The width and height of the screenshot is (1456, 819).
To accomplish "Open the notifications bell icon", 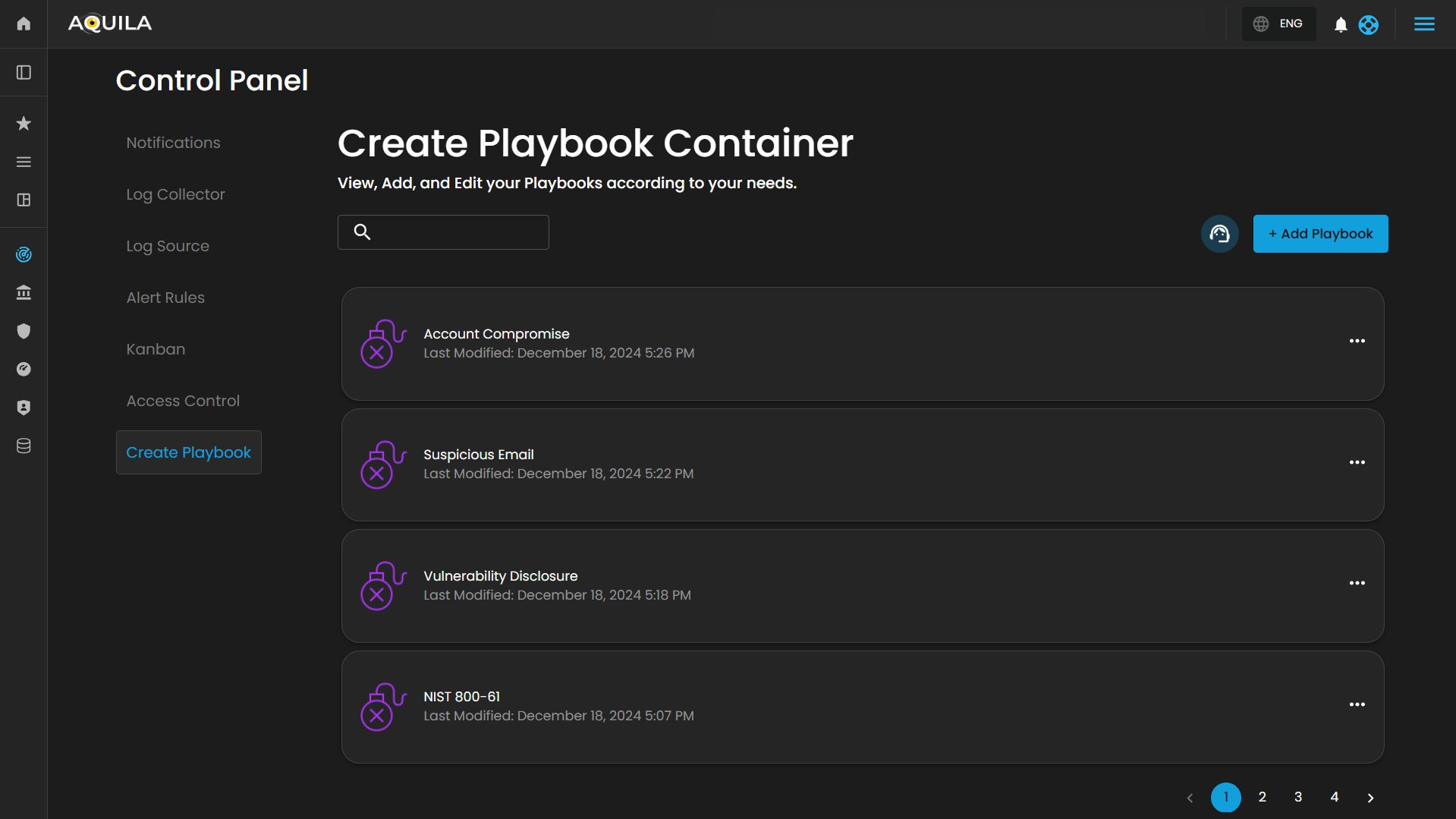I will [x=1341, y=25].
